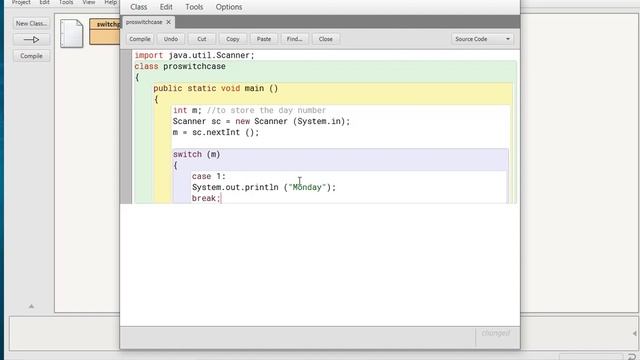Click the class proswitchcase declaration line

180,67
